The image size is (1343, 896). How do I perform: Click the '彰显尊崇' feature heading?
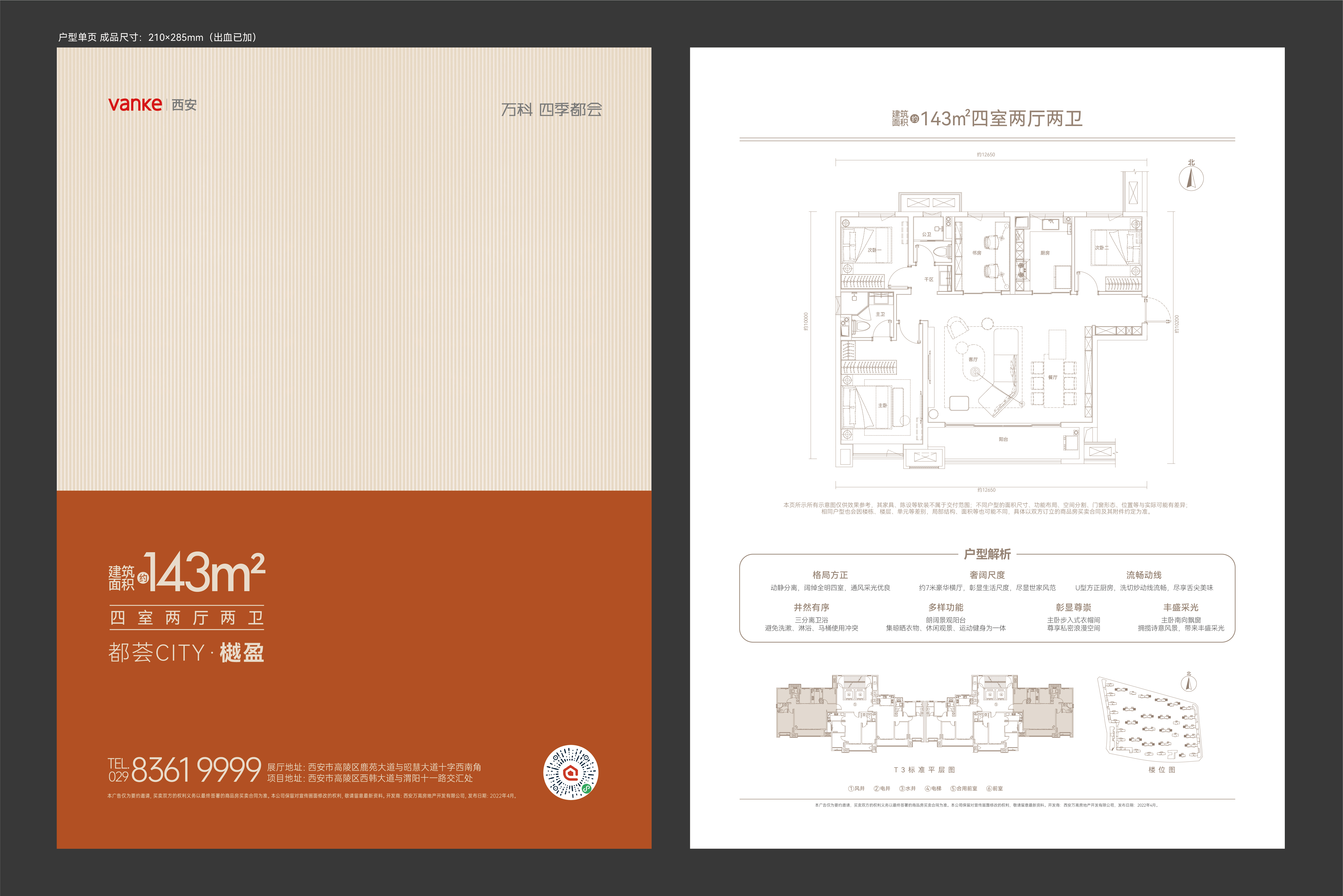click(x=1073, y=607)
